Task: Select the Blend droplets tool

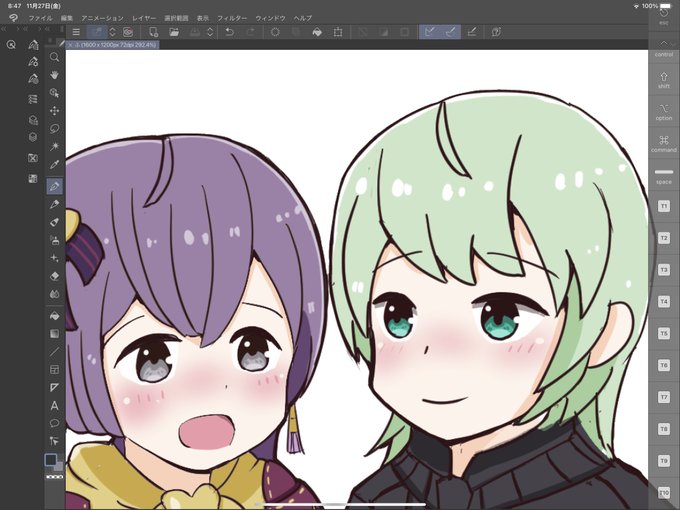Action: click(54, 294)
